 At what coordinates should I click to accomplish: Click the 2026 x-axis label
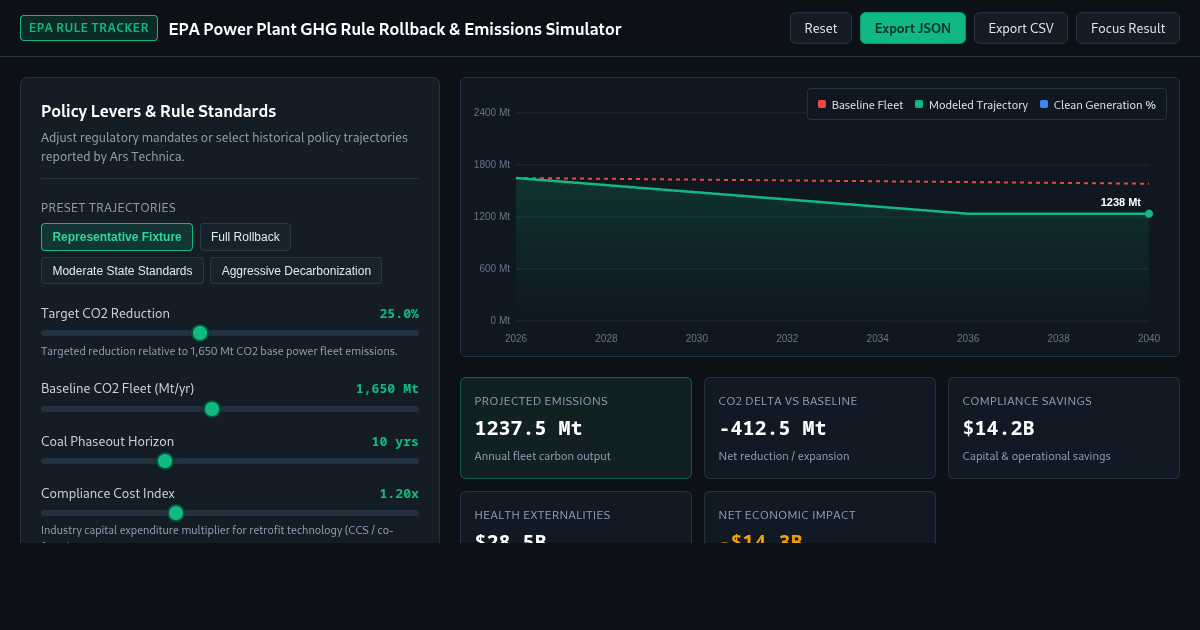point(516,338)
